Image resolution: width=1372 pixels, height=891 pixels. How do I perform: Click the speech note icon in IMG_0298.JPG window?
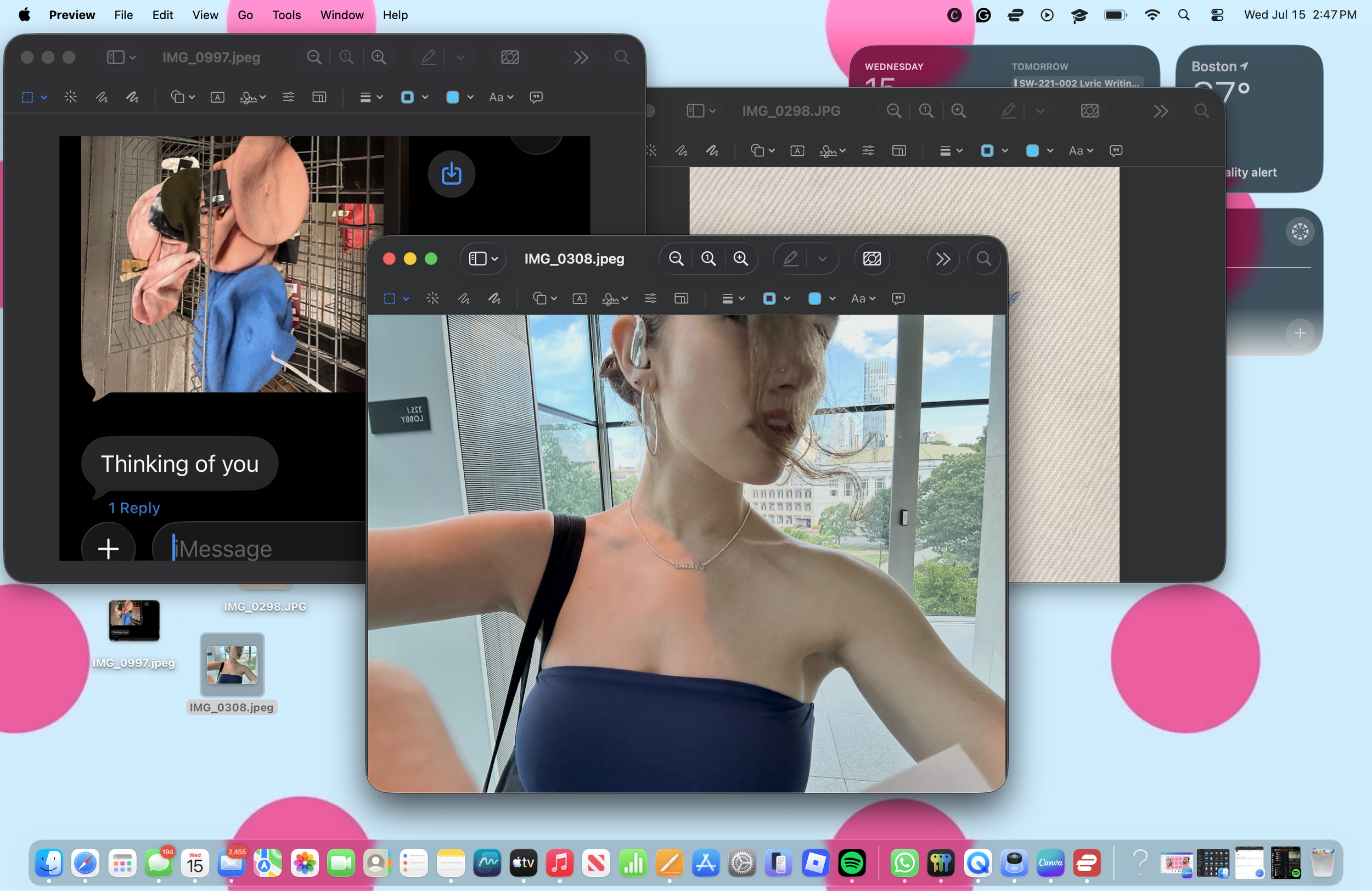(1116, 150)
